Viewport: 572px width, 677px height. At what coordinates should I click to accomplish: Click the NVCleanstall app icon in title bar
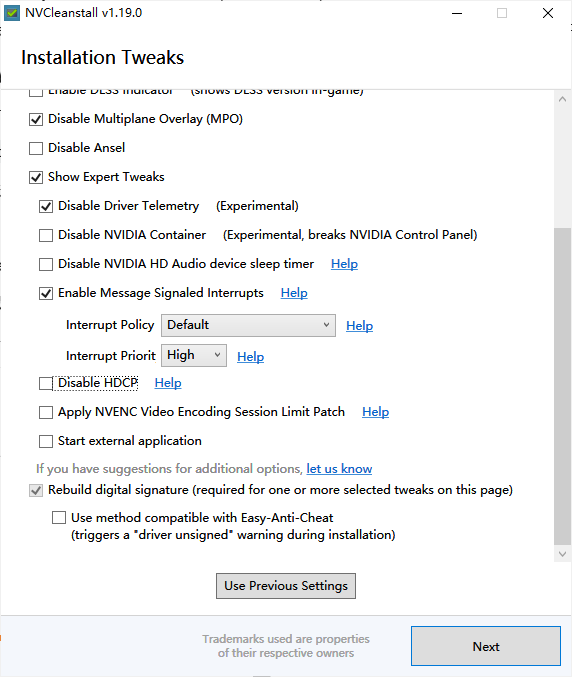tap(12, 13)
